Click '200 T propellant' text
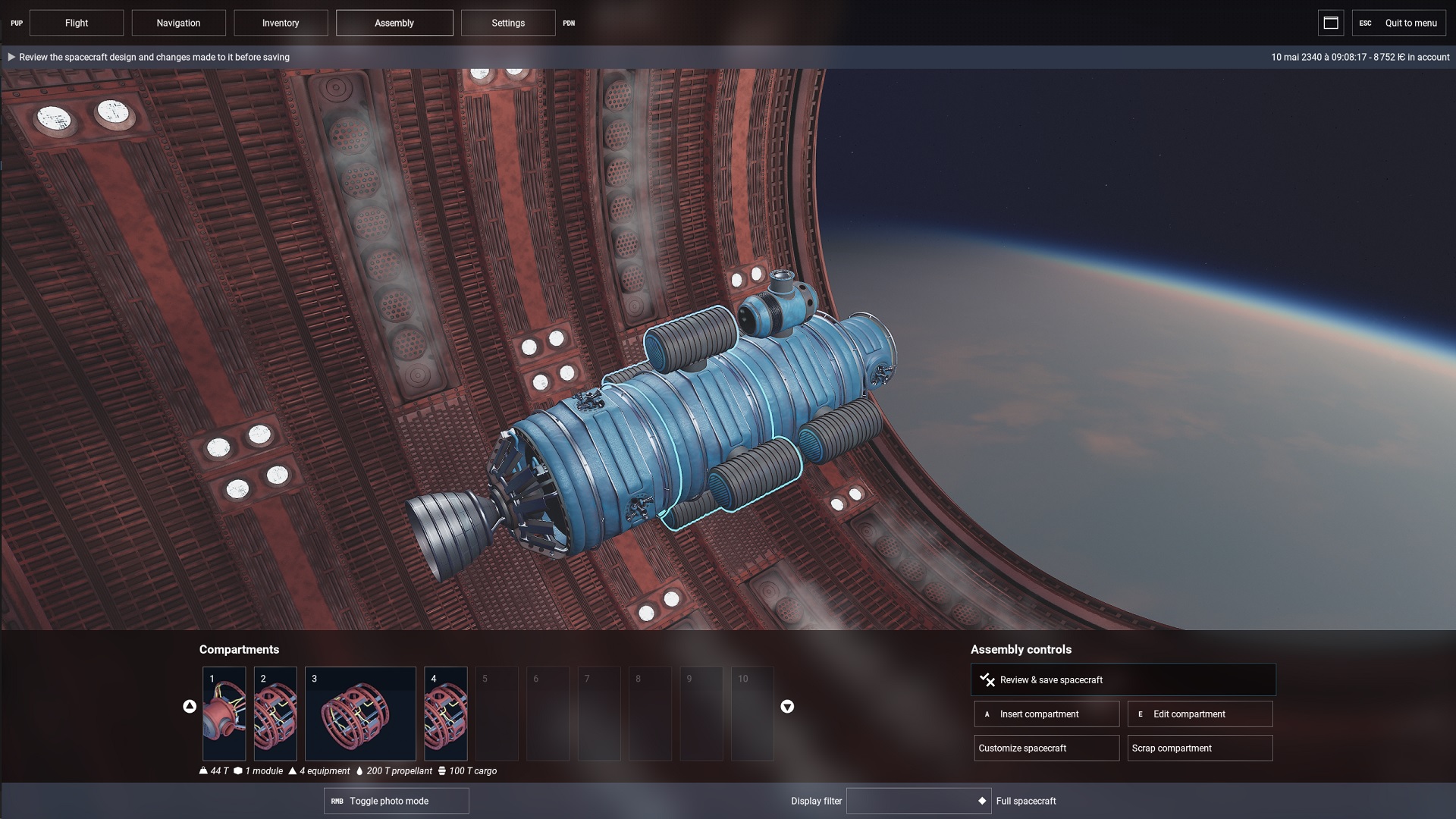 (400, 770)
